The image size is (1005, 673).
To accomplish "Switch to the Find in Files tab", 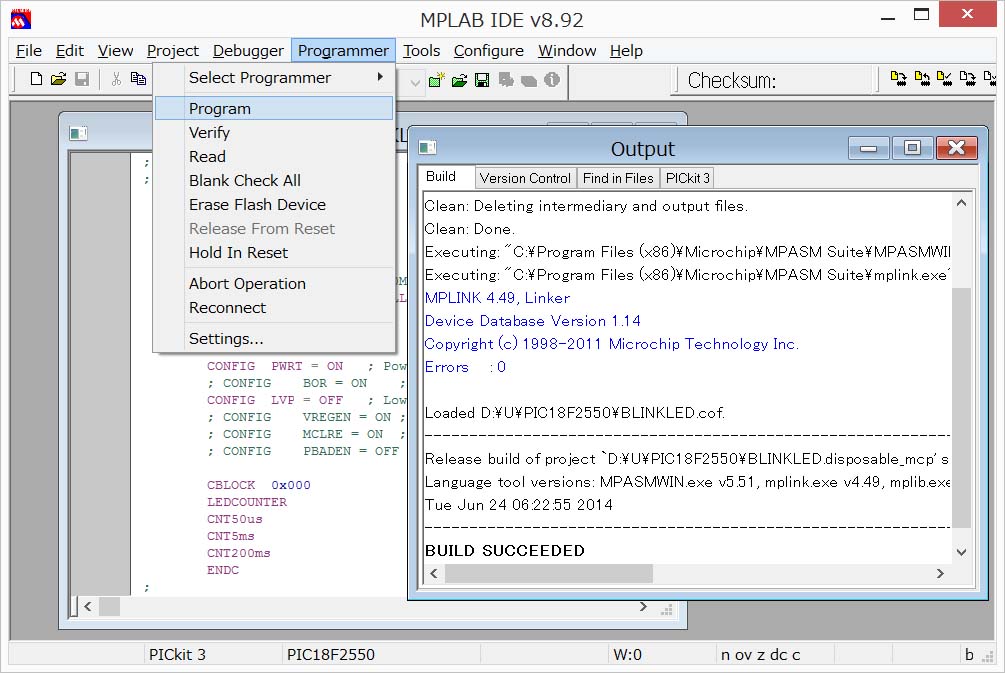I will click(618, 178).
